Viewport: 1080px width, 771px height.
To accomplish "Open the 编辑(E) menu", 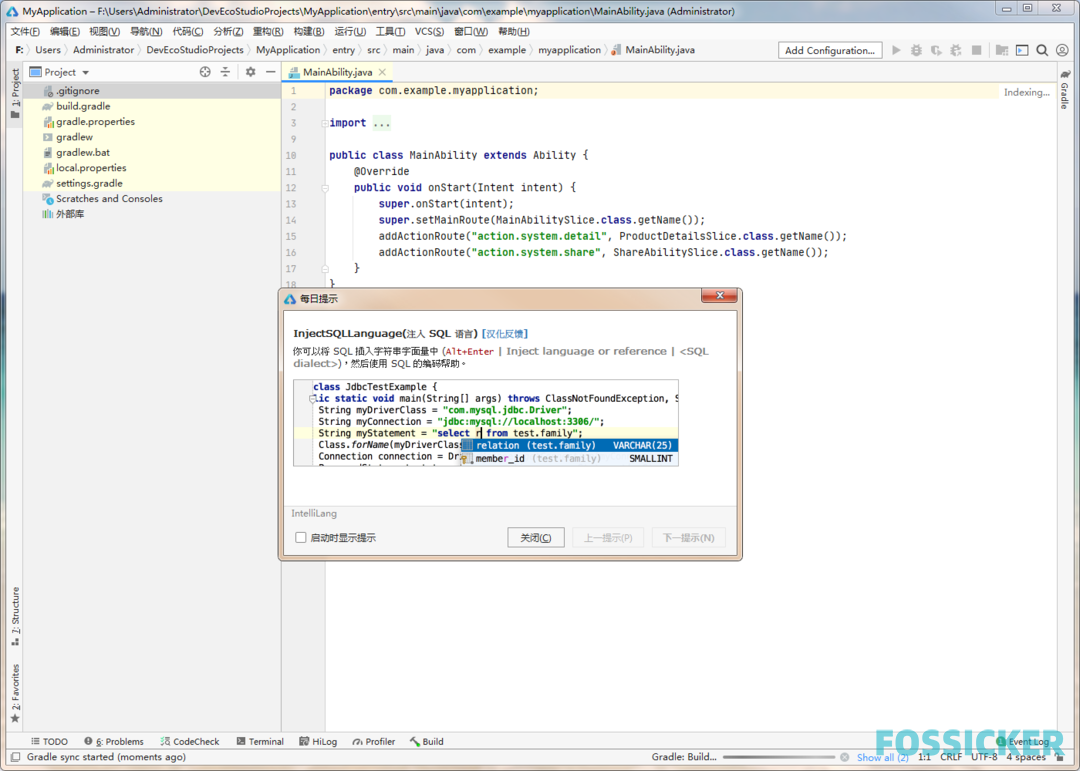I will [65, 31].
